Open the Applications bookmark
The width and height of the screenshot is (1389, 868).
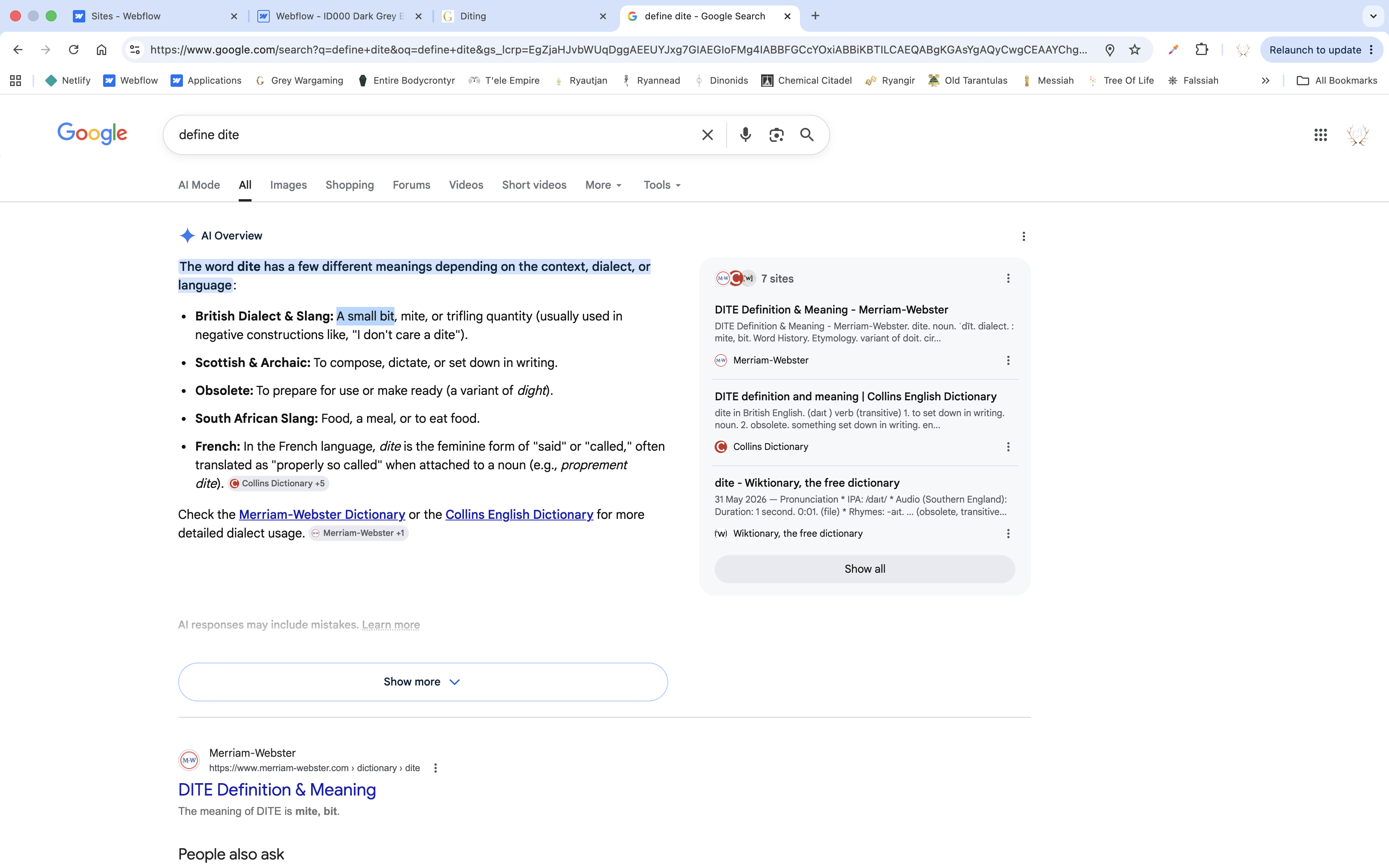click(x=206, y=80)
